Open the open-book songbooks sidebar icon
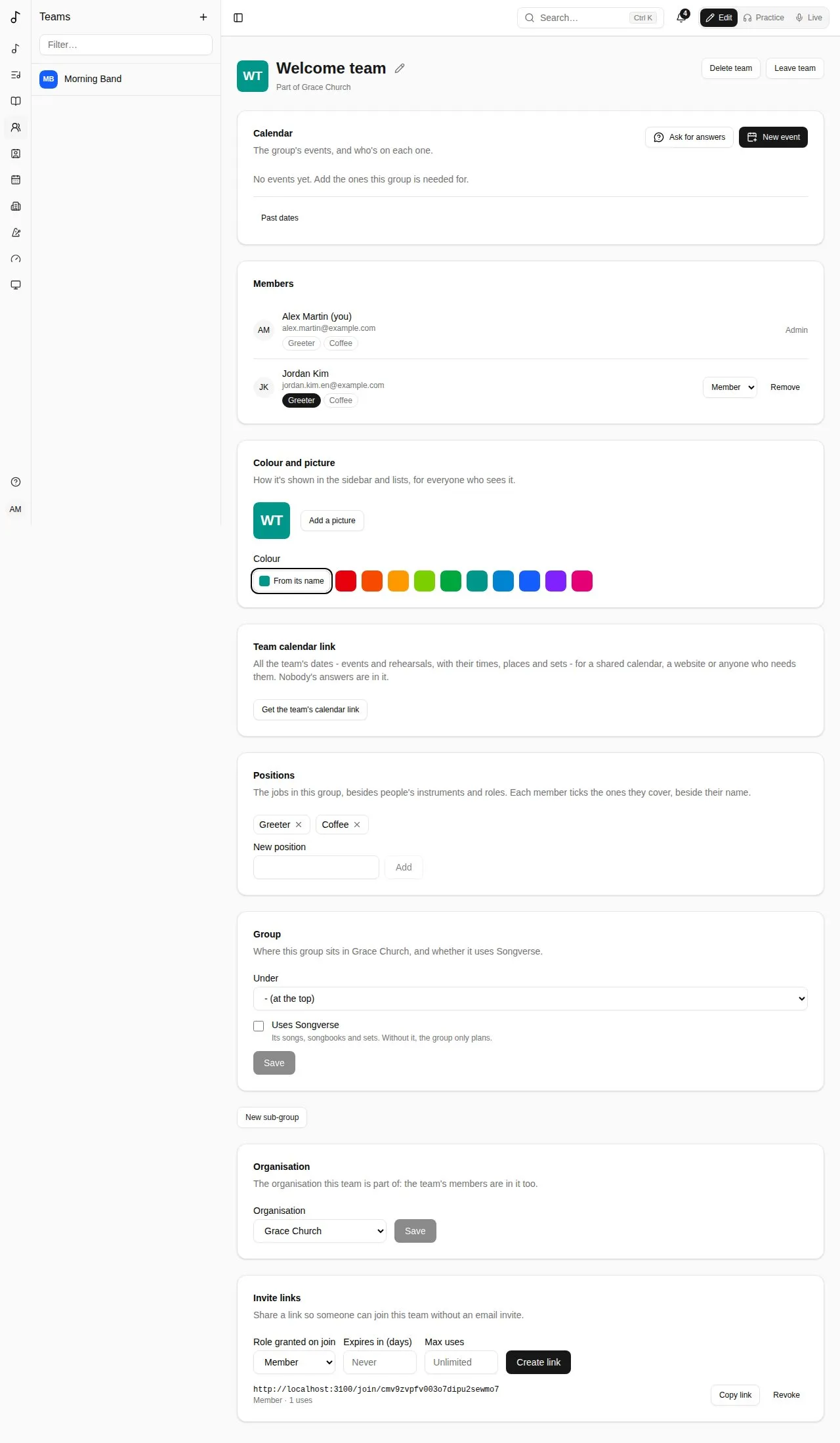The image size is (840, 1443). point(16,101)
